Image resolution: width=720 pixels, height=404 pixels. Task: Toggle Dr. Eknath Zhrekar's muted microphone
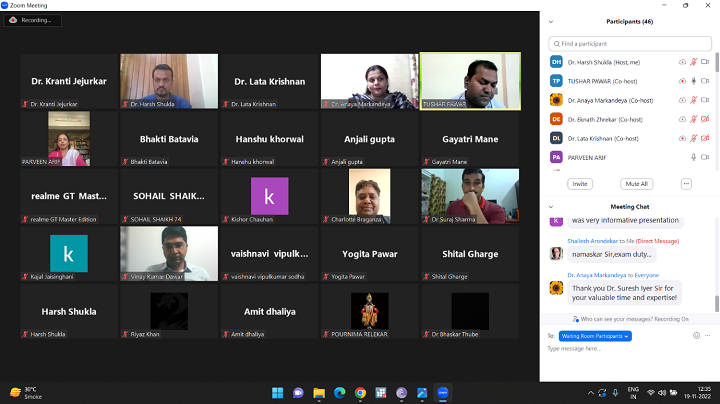coord(693,119)
